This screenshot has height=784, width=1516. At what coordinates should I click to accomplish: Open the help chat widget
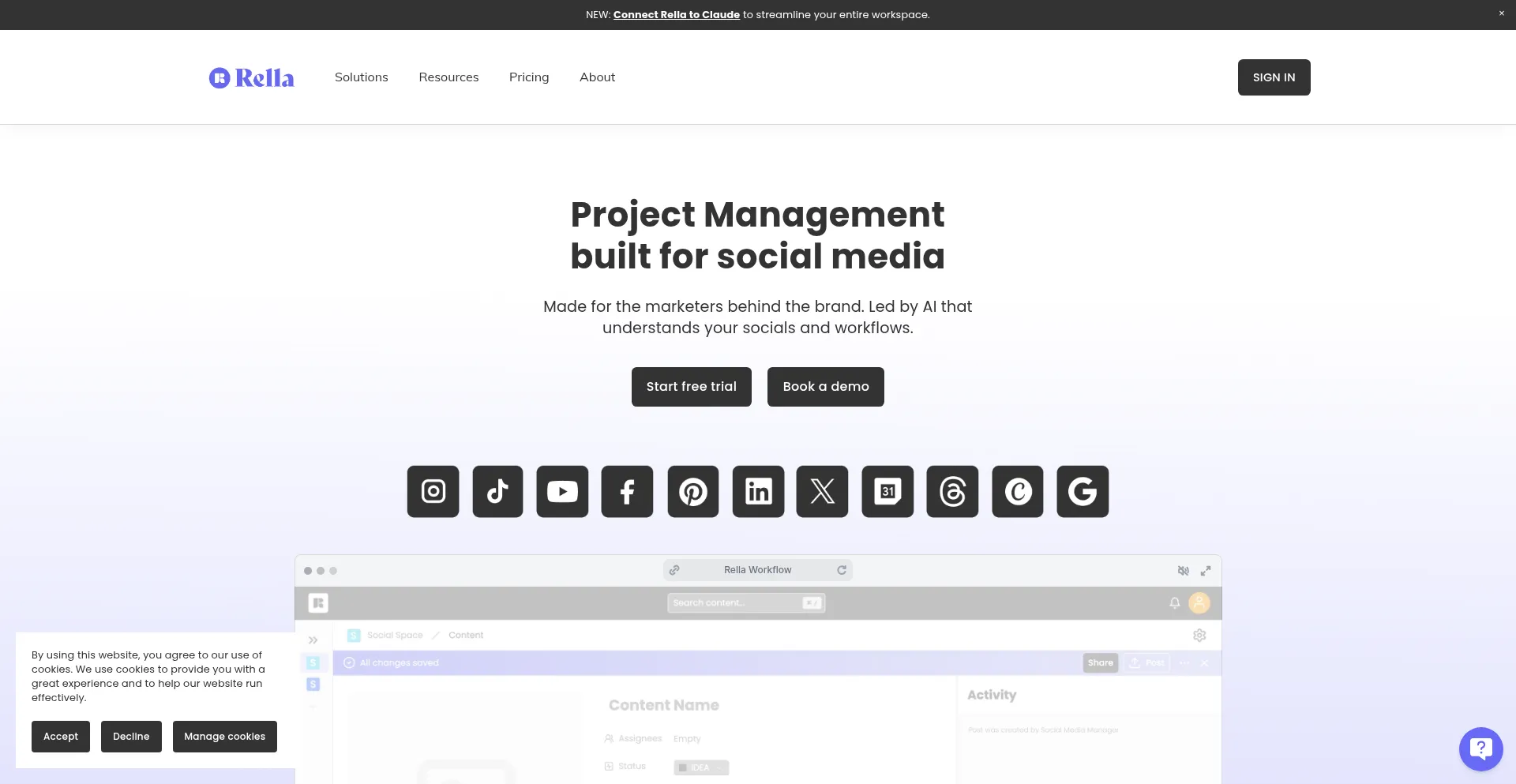(1481, 748)
